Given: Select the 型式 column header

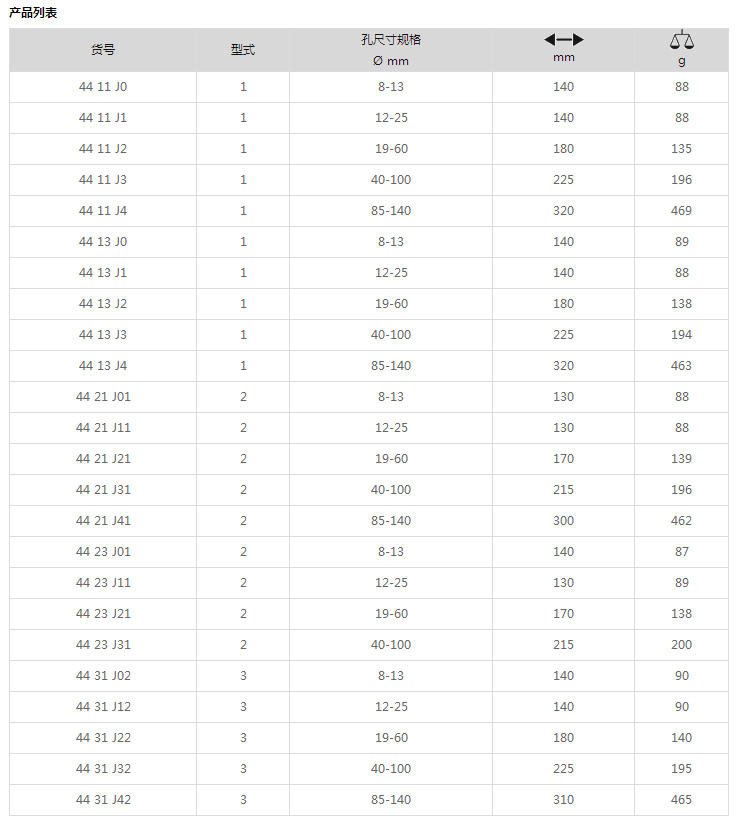Looking at the screenshot, I should [x=243, y=50].
